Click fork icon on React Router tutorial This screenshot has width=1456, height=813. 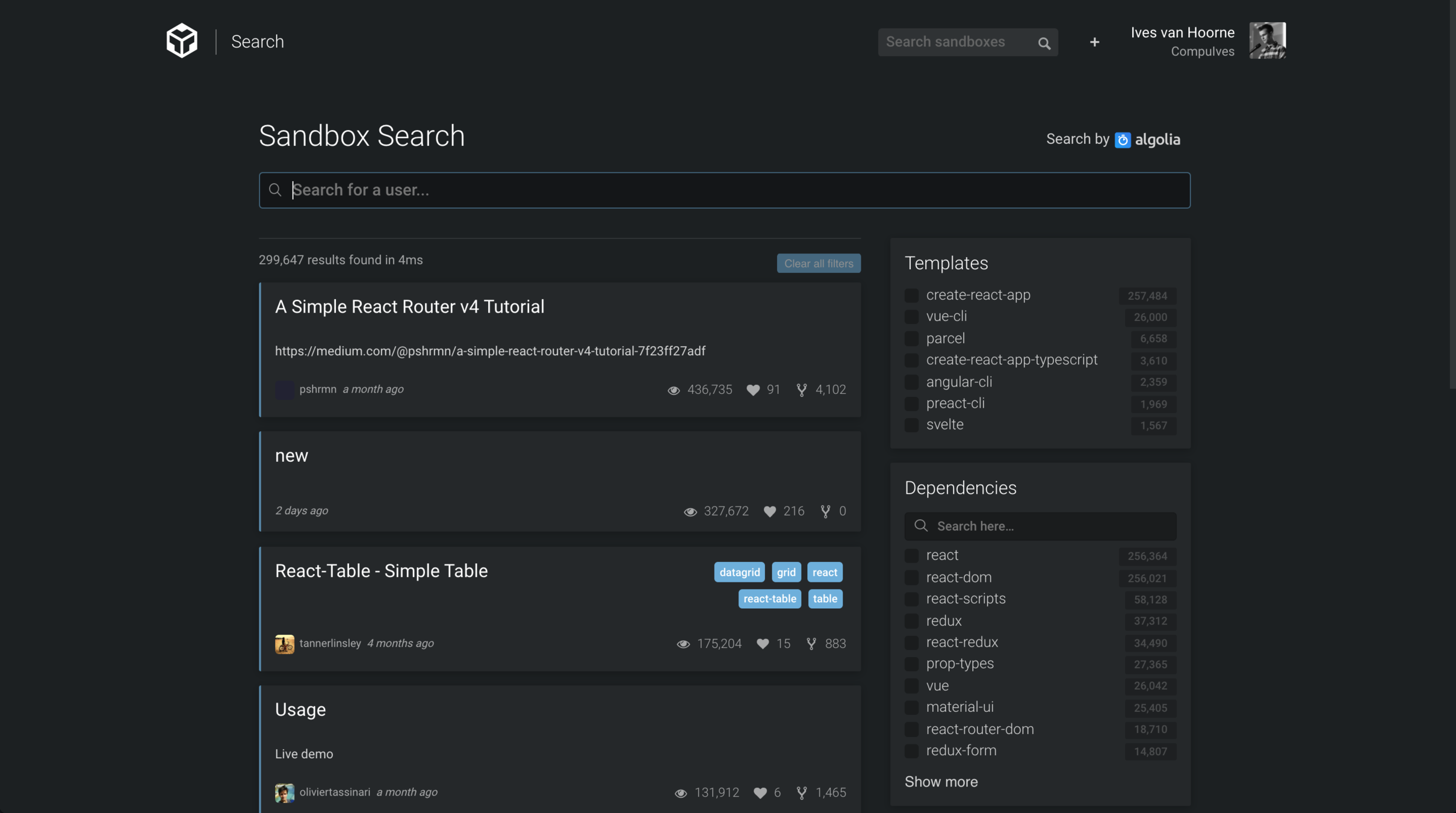(801, 390)
